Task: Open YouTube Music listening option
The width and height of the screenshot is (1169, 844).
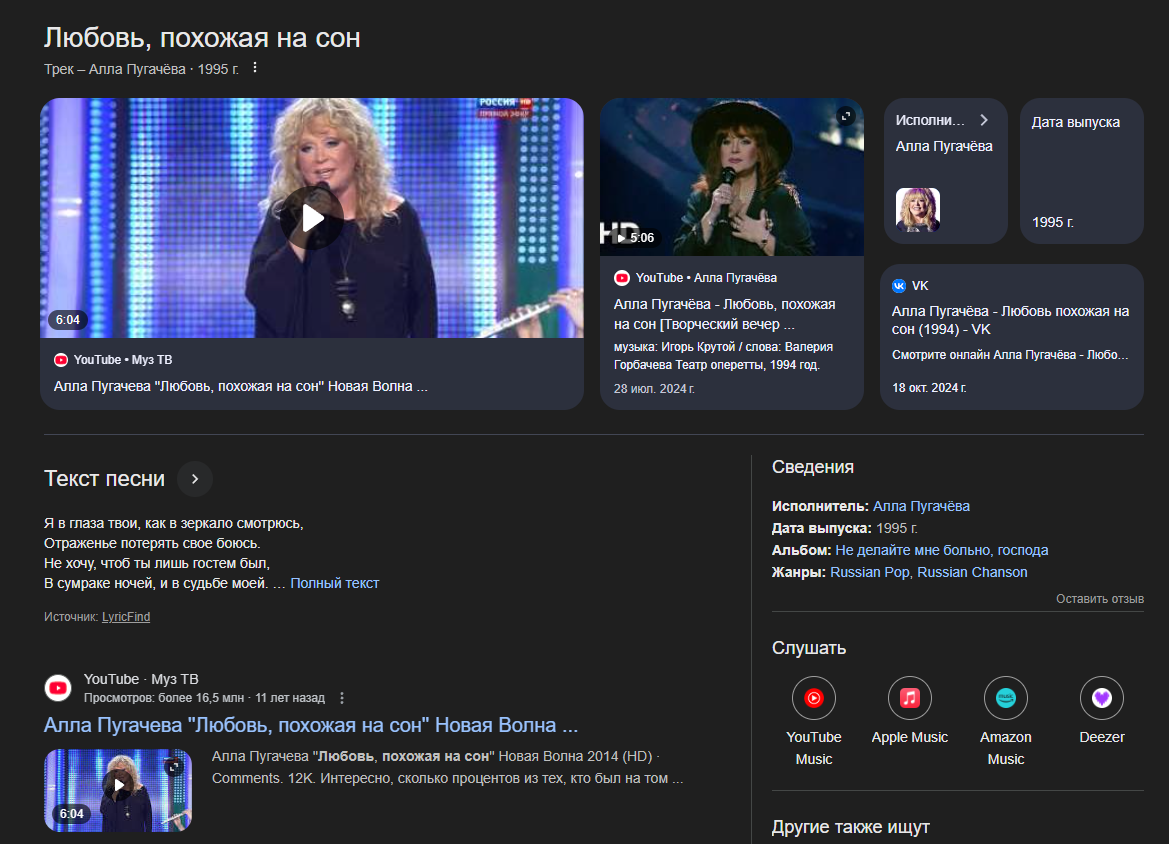Action: click(x=813, y=698)
